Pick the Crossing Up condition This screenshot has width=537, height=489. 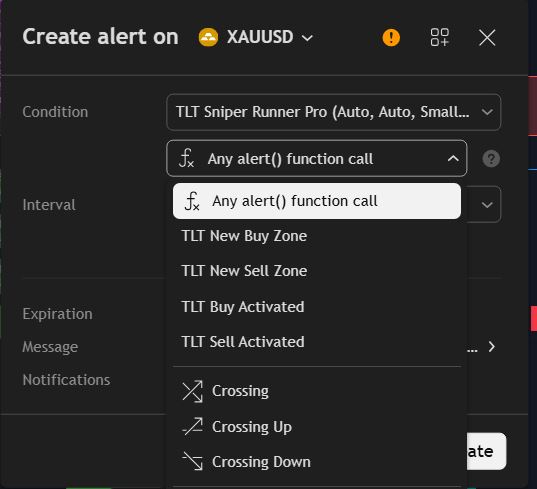point(316,427)
